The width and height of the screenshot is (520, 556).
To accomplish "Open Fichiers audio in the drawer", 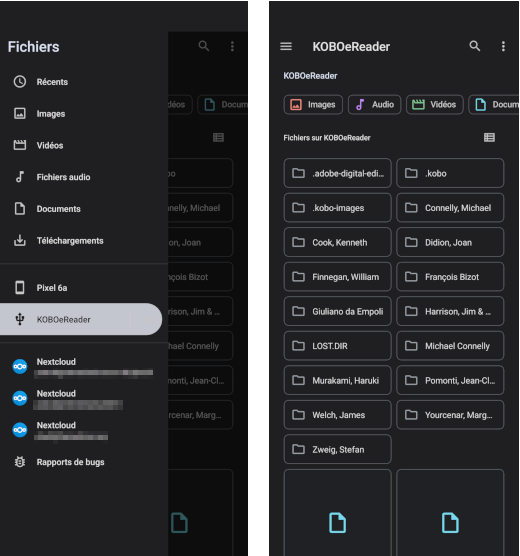I will point(84,177).
